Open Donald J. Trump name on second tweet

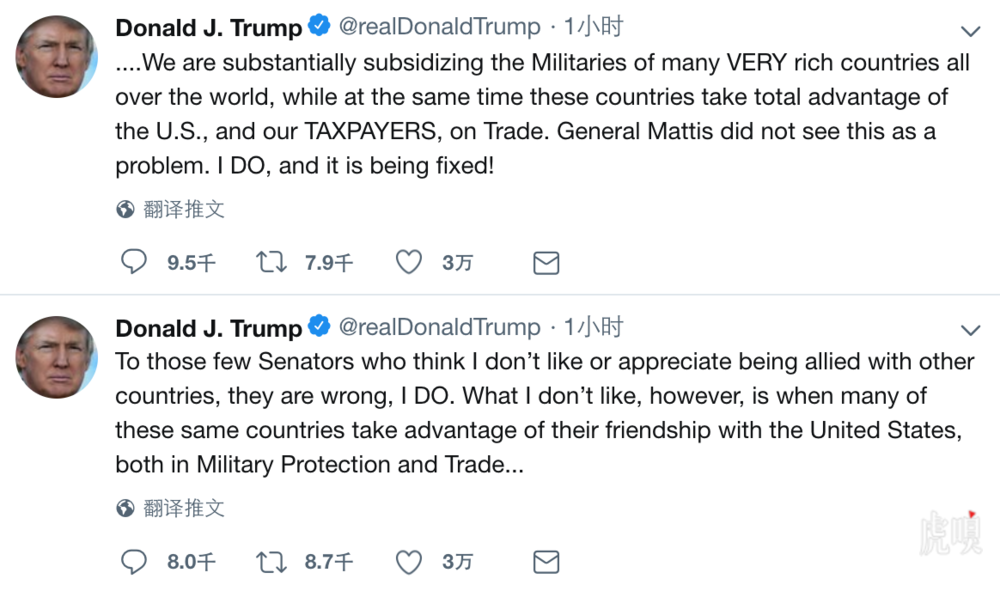(x=208, y=328)
